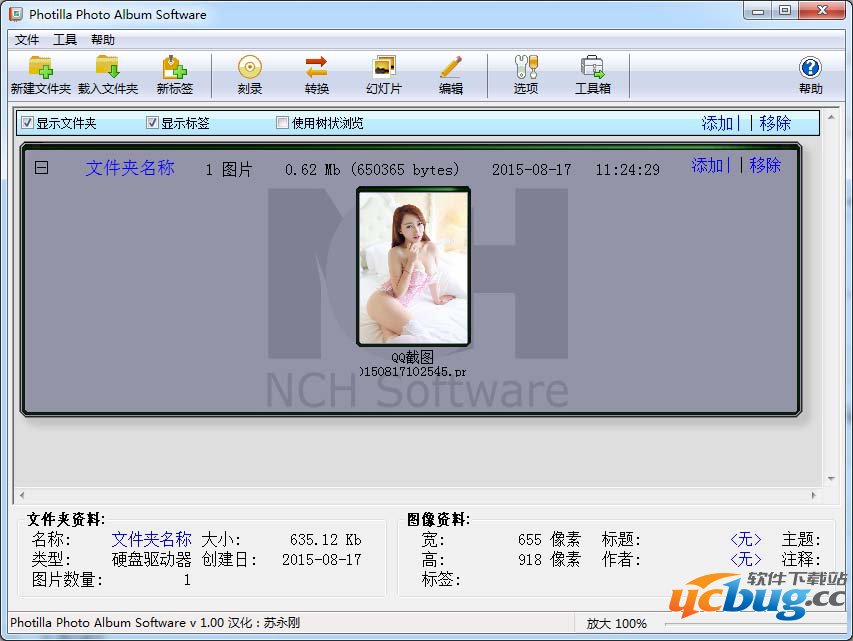
Task: Enable the 使用树状浏览 checkbox
Action: (283, 123)
